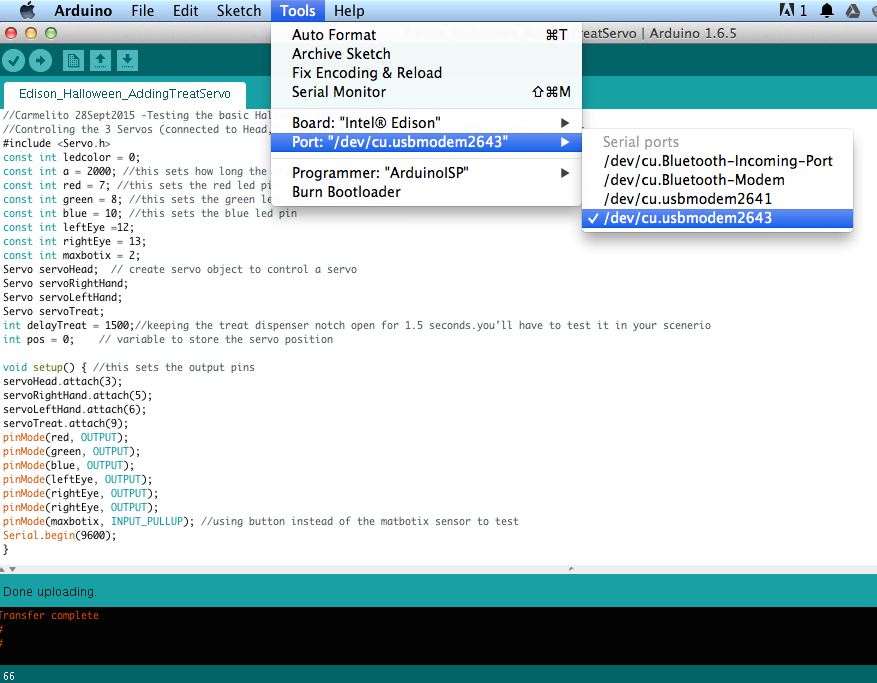Click 'const int leftEye =12;' line
877x683 pixels.
[x=68, y=228]
